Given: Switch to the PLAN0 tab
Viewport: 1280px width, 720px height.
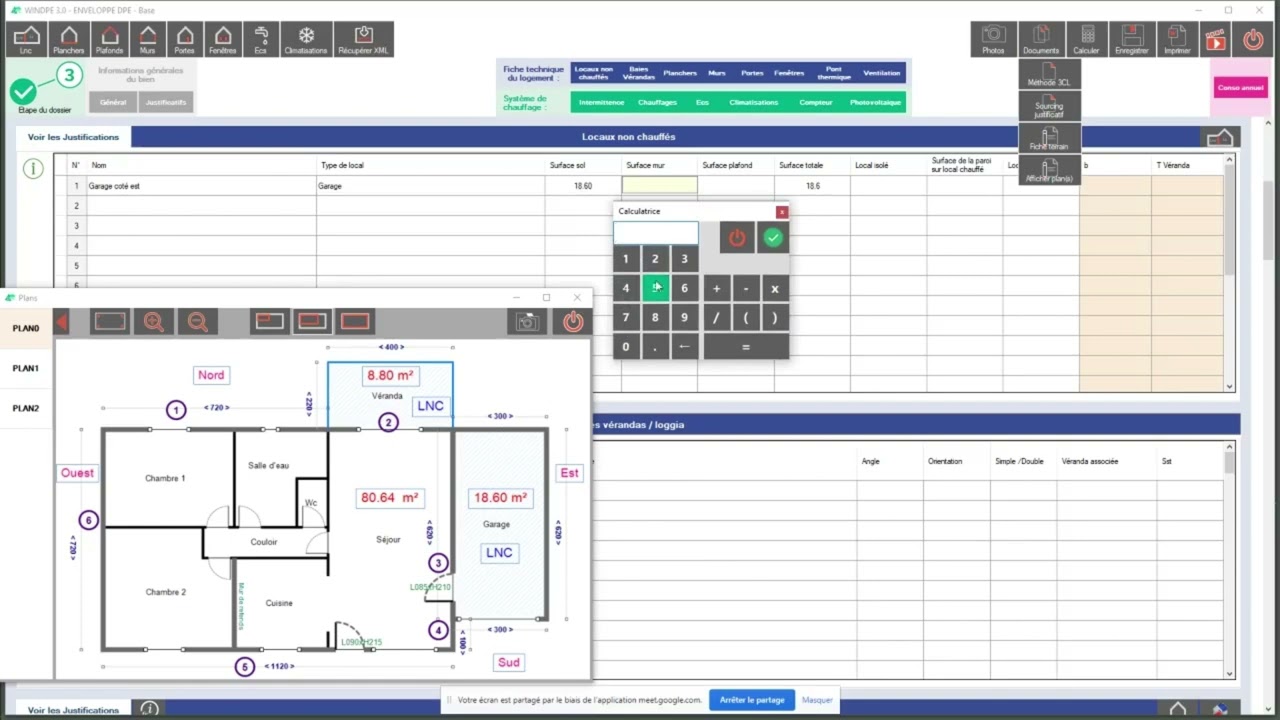Looking at the screenshot, I should coord(26,328).
